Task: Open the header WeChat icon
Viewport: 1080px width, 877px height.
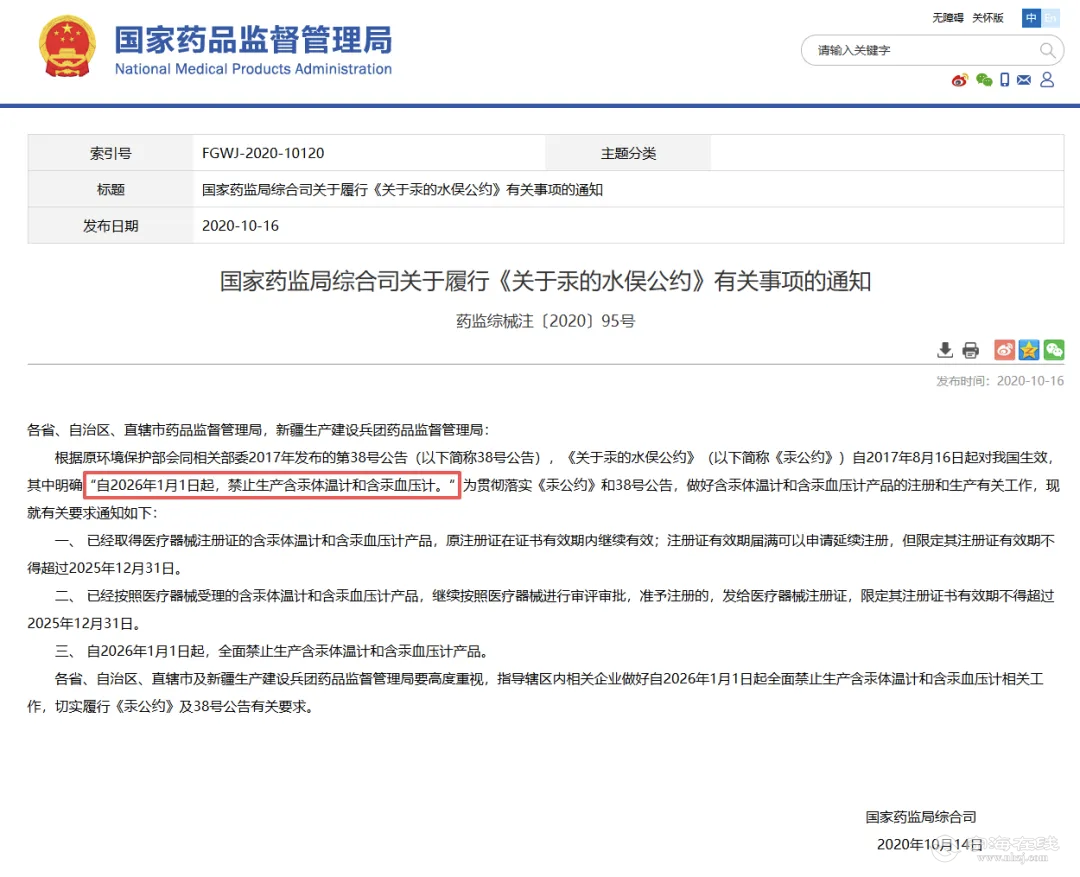Action: [x=984, y=80]
